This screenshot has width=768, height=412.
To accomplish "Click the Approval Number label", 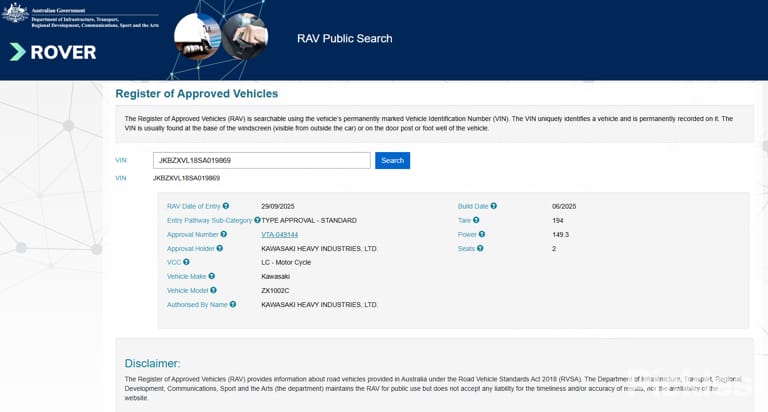I will point(192,235).
